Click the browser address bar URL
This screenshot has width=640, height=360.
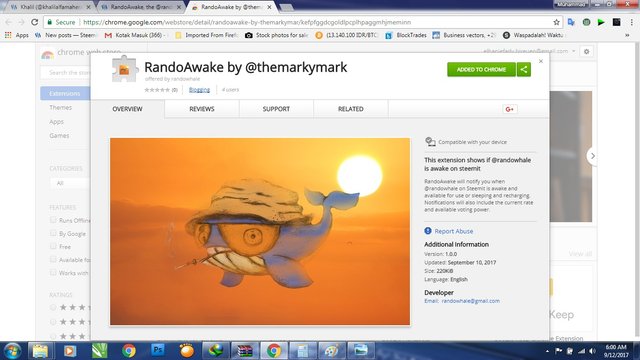(x=247, y=22)
